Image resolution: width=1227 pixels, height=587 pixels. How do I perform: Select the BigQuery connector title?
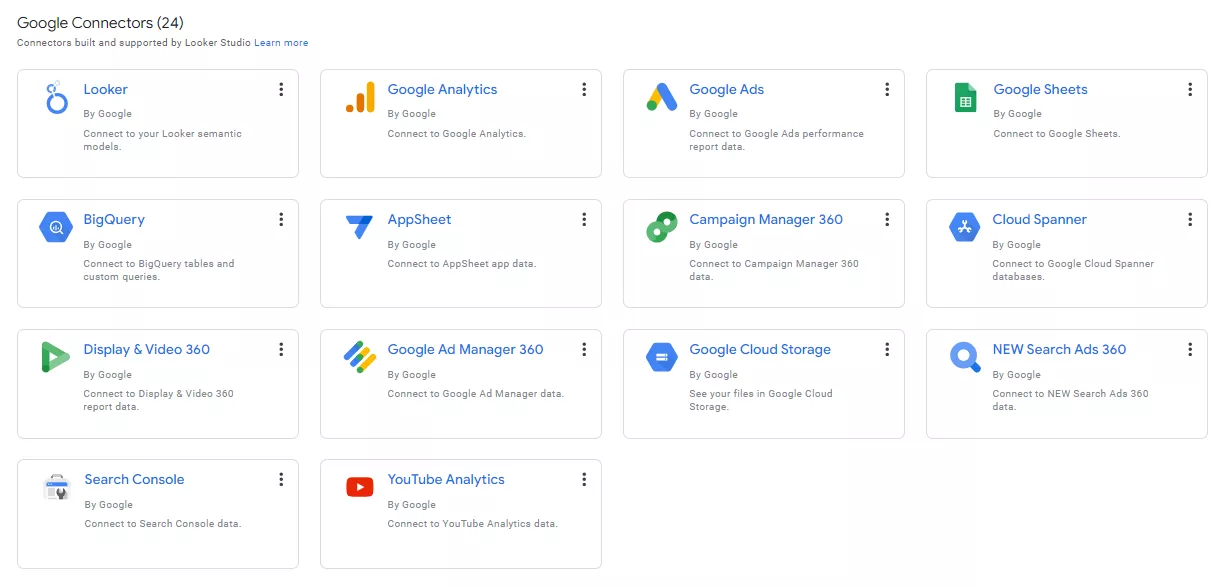point(114,220)
